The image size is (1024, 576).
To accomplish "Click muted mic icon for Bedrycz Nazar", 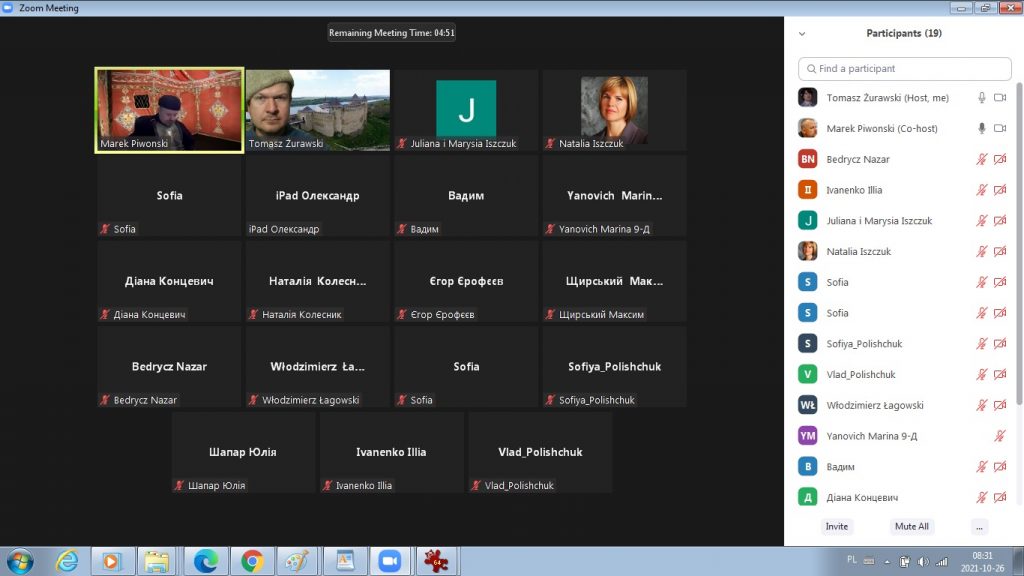I will 982,160.
